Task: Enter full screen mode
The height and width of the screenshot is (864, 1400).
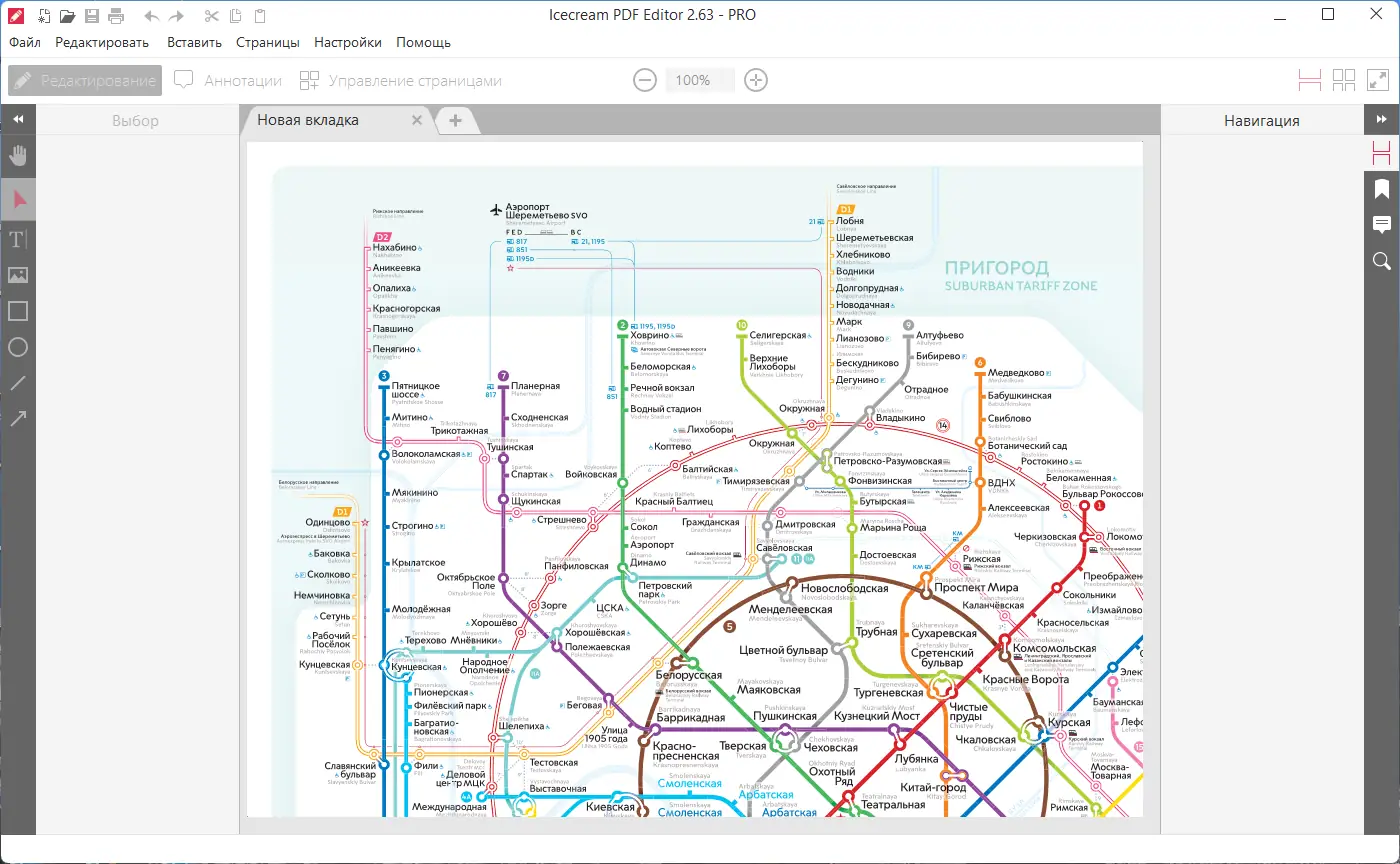Action: tap(1378, 80)
